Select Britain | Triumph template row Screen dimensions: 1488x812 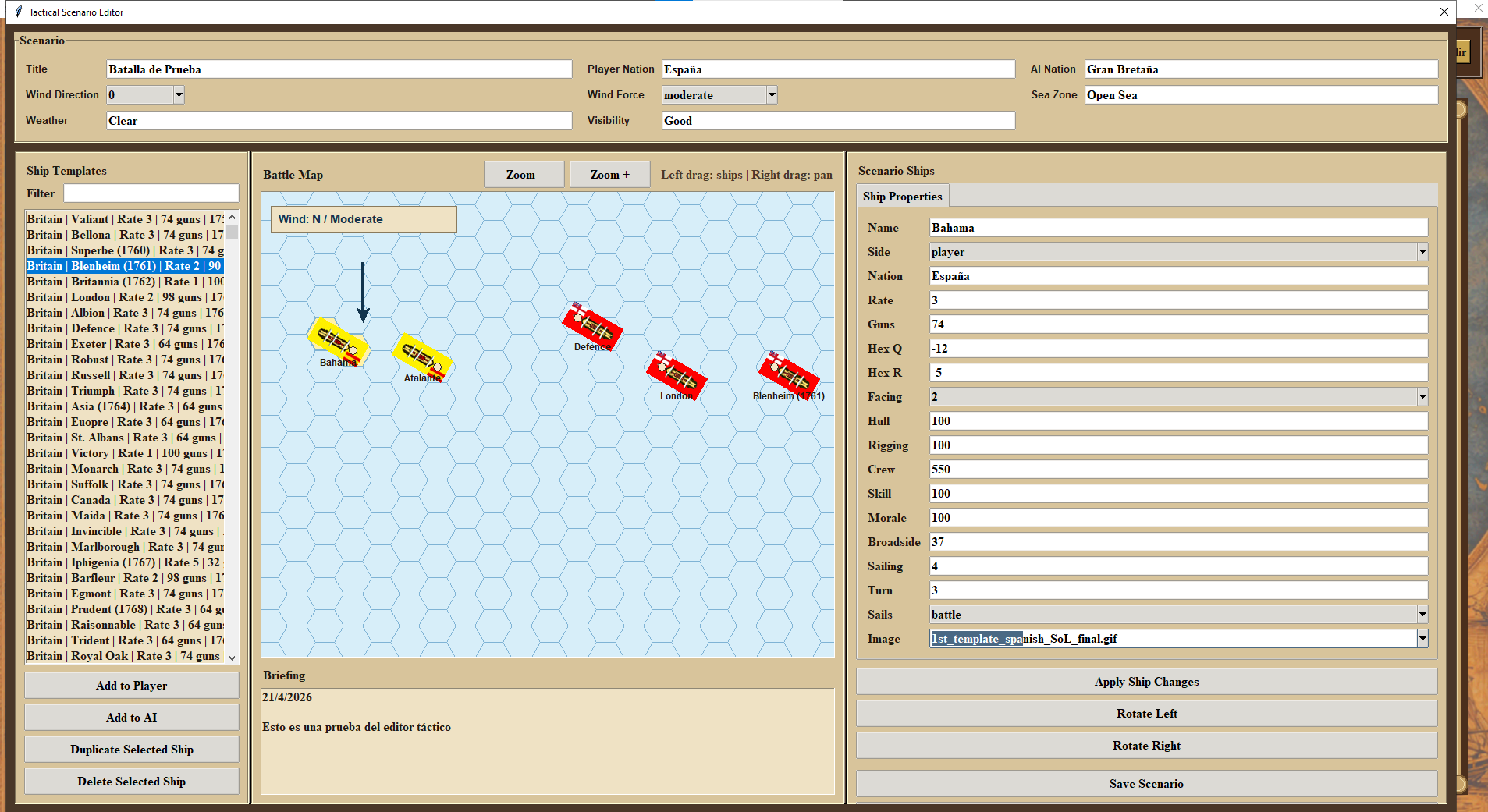tap(125, 391)
